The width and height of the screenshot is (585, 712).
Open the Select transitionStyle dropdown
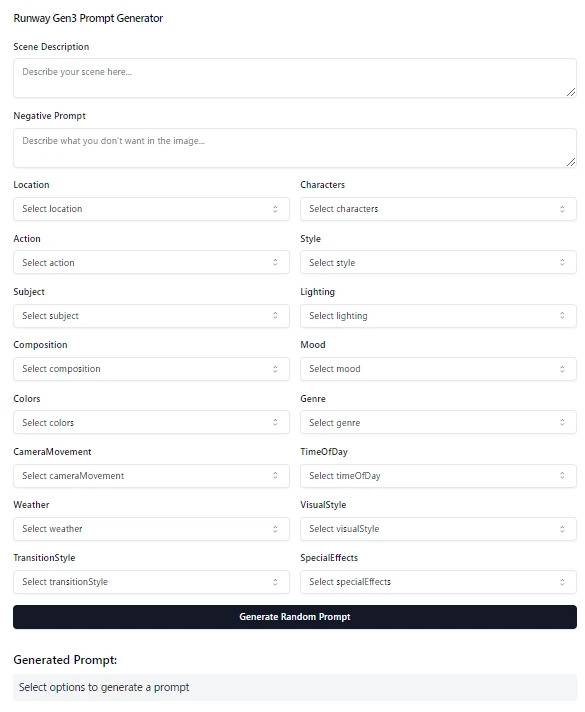(151, 582)
